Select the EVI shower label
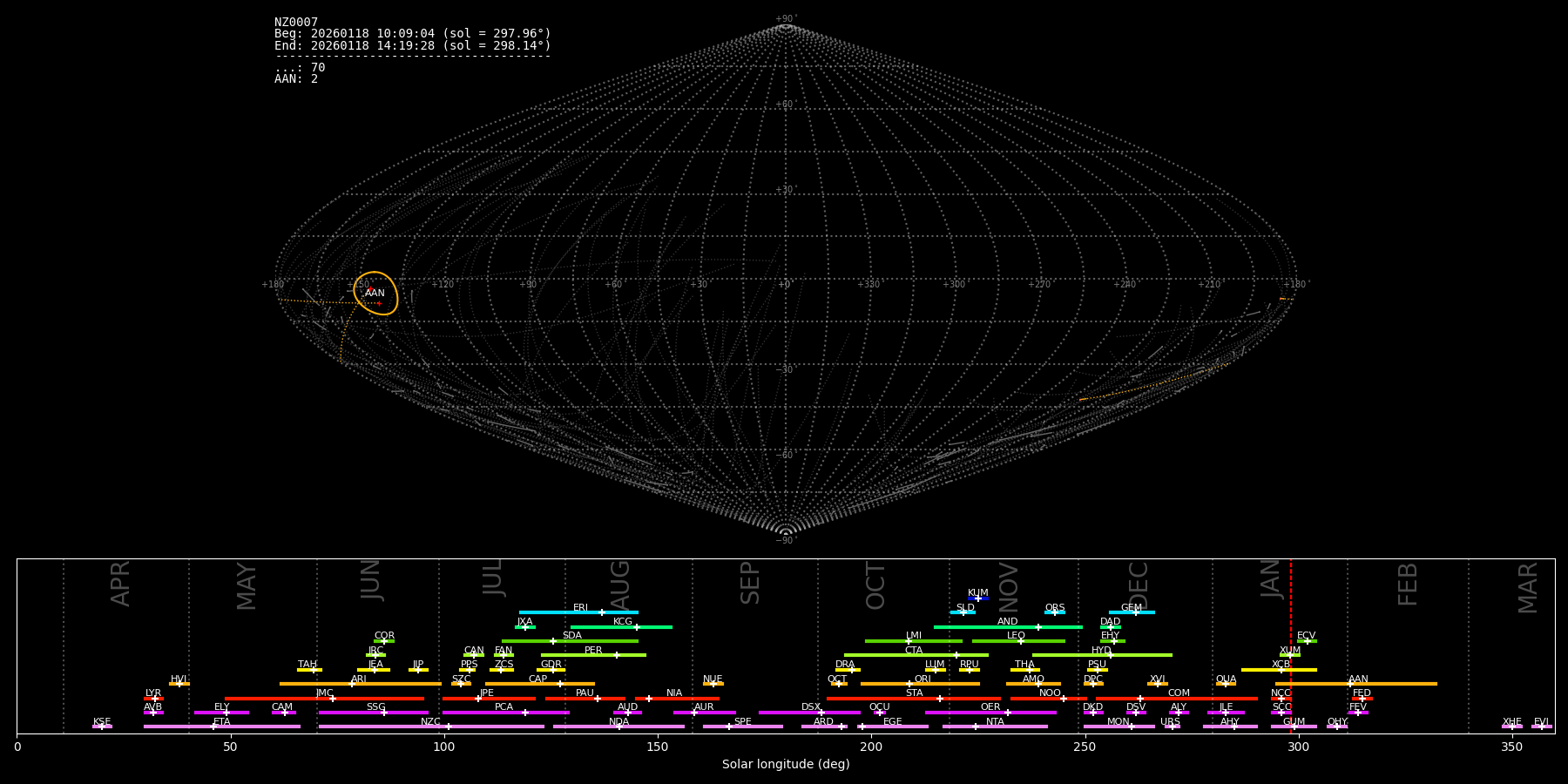The image size is (1568, 784). point(1541,722)
